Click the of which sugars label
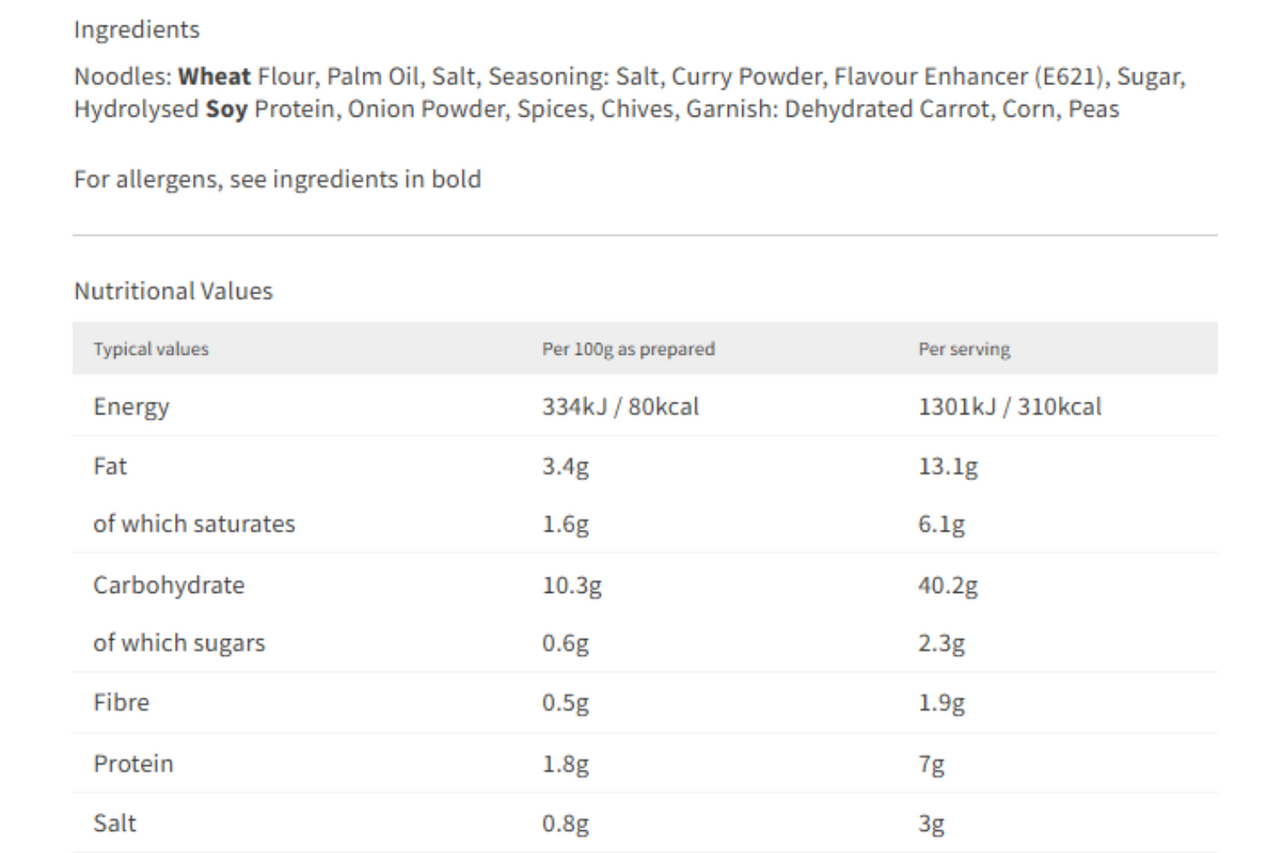 [x=179, y=644]
